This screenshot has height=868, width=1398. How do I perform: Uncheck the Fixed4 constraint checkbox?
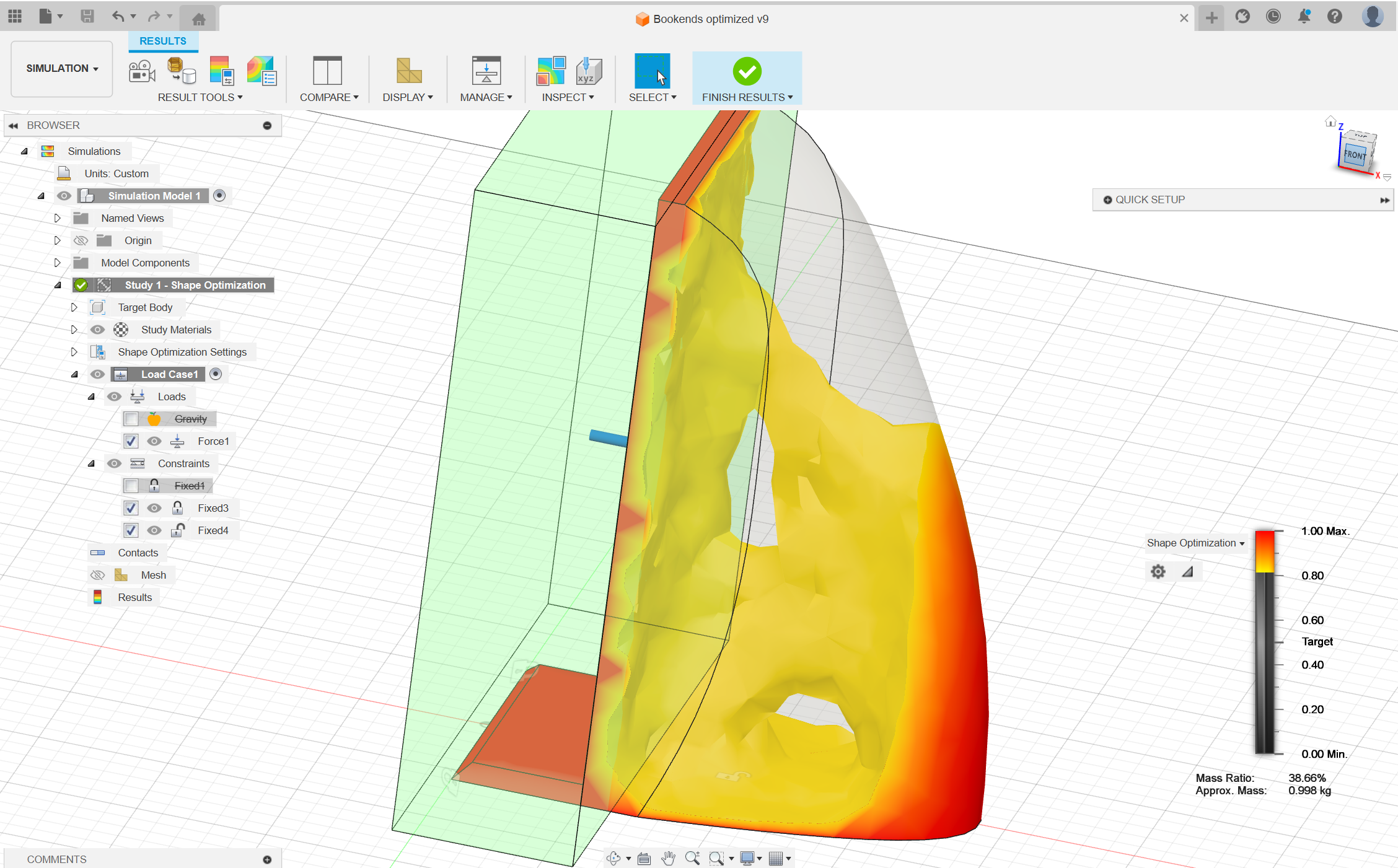point(131,530)
